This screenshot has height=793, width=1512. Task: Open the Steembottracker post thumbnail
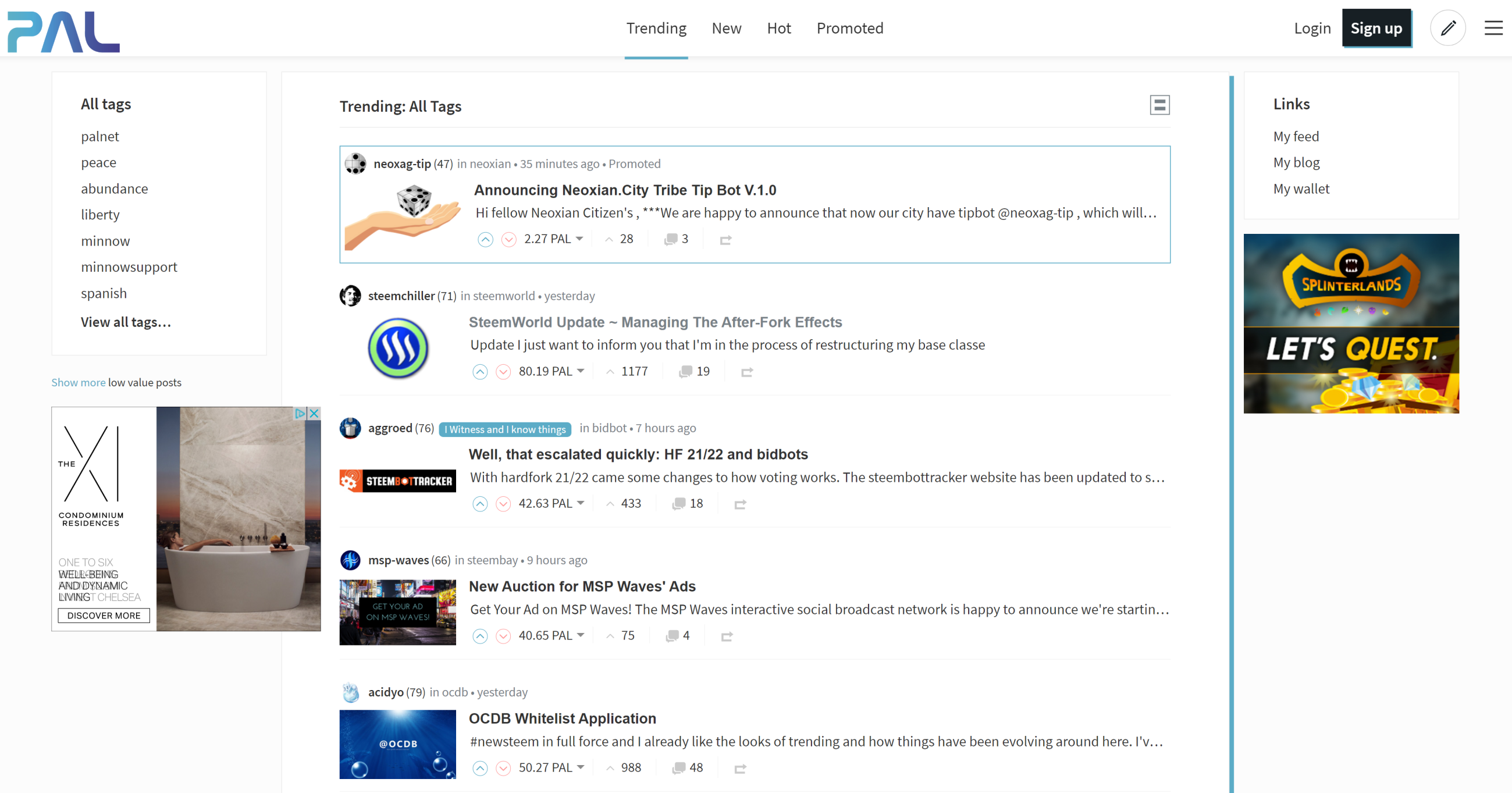coord(397,481)
